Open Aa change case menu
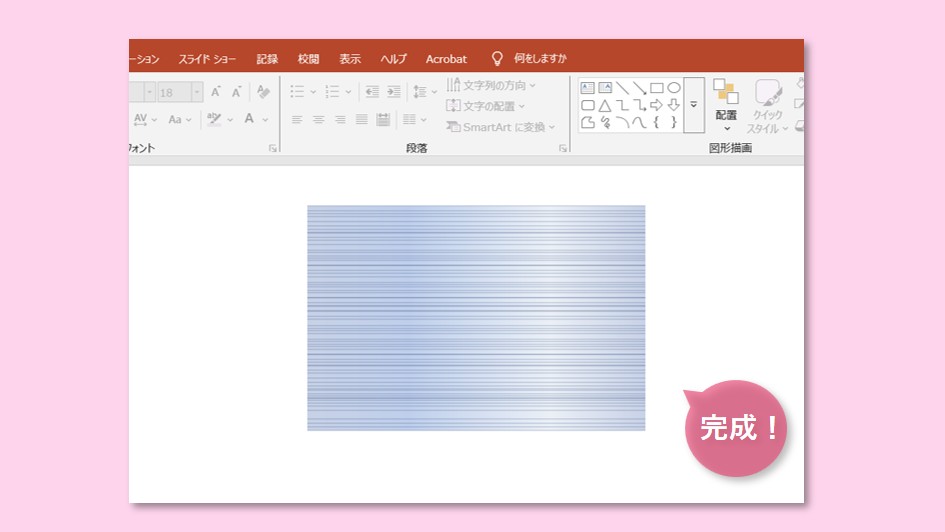 coord(179,119)
